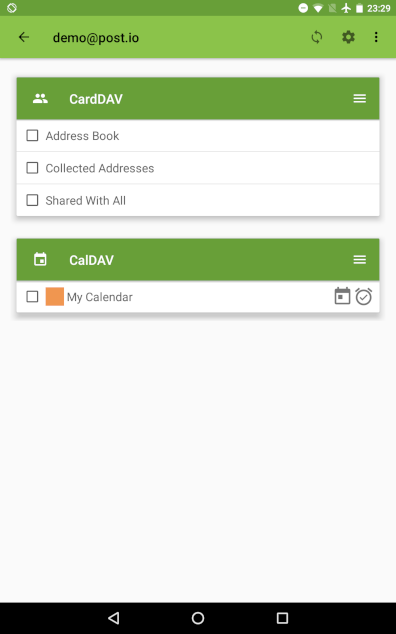This screenshot has width=396, height=634.
Task: Tap the Android Recents square button
Action: click(x=282, y=617)
